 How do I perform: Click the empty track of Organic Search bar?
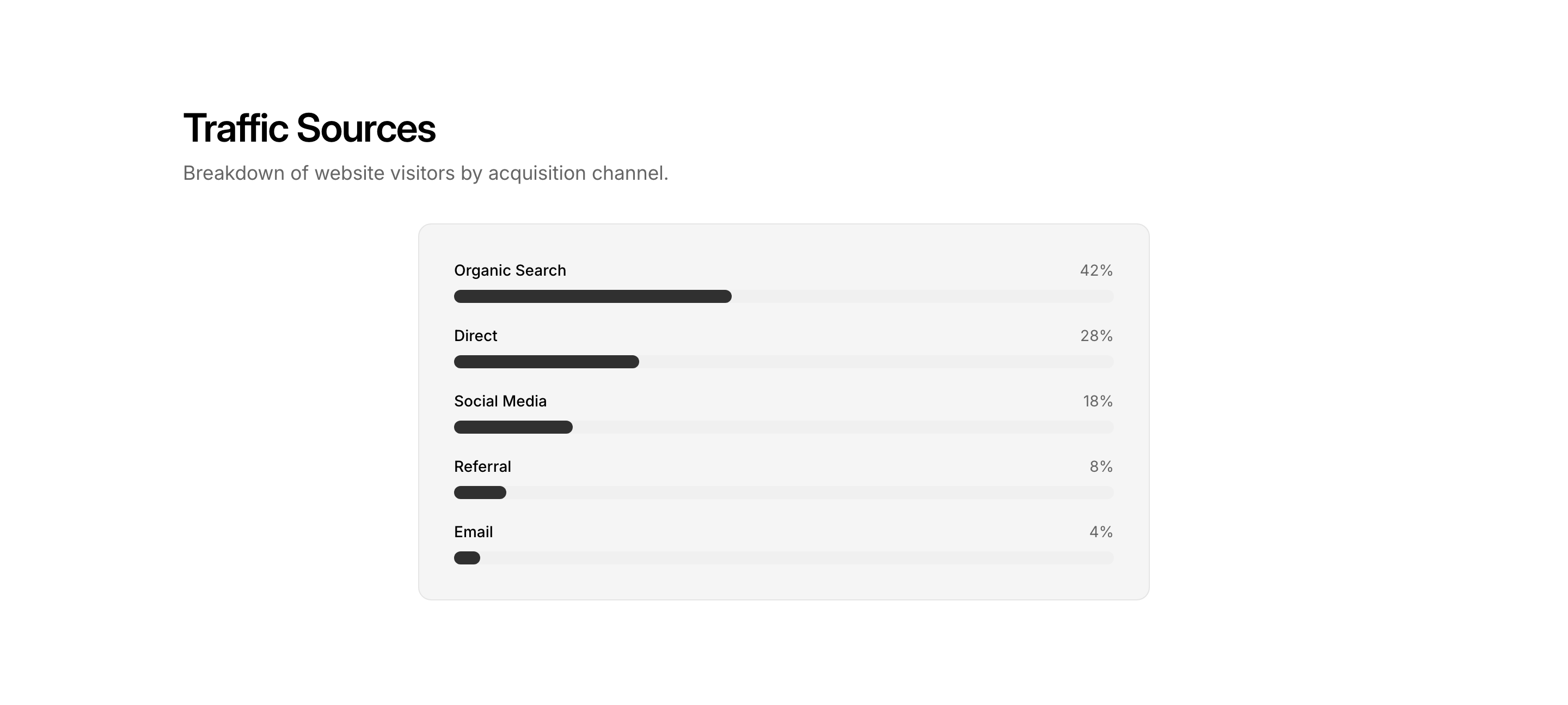922,297
